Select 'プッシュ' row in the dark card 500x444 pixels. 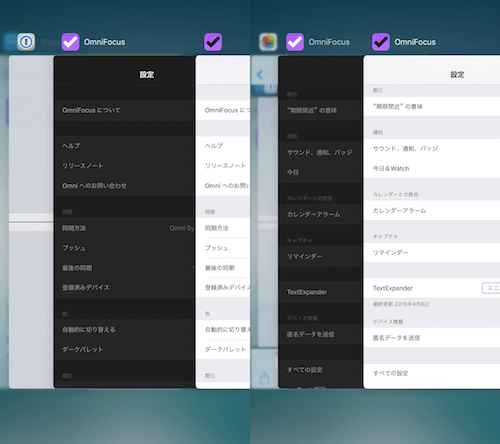[x=125, y=248]
